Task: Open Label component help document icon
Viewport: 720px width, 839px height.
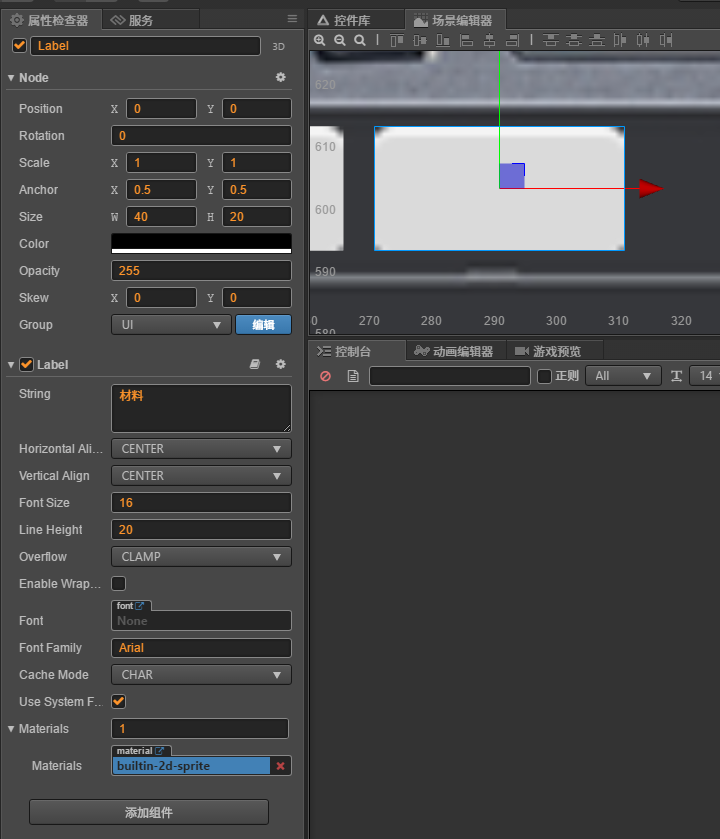Action: point(255,364)
